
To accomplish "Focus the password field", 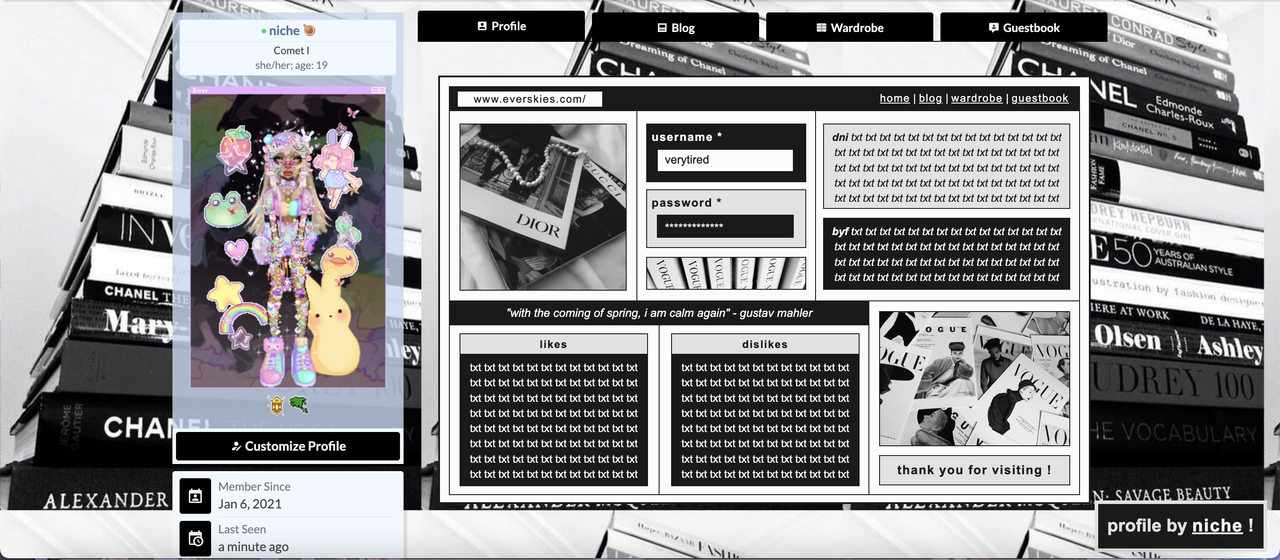I will pyautogui.click(x=725, y=226).
